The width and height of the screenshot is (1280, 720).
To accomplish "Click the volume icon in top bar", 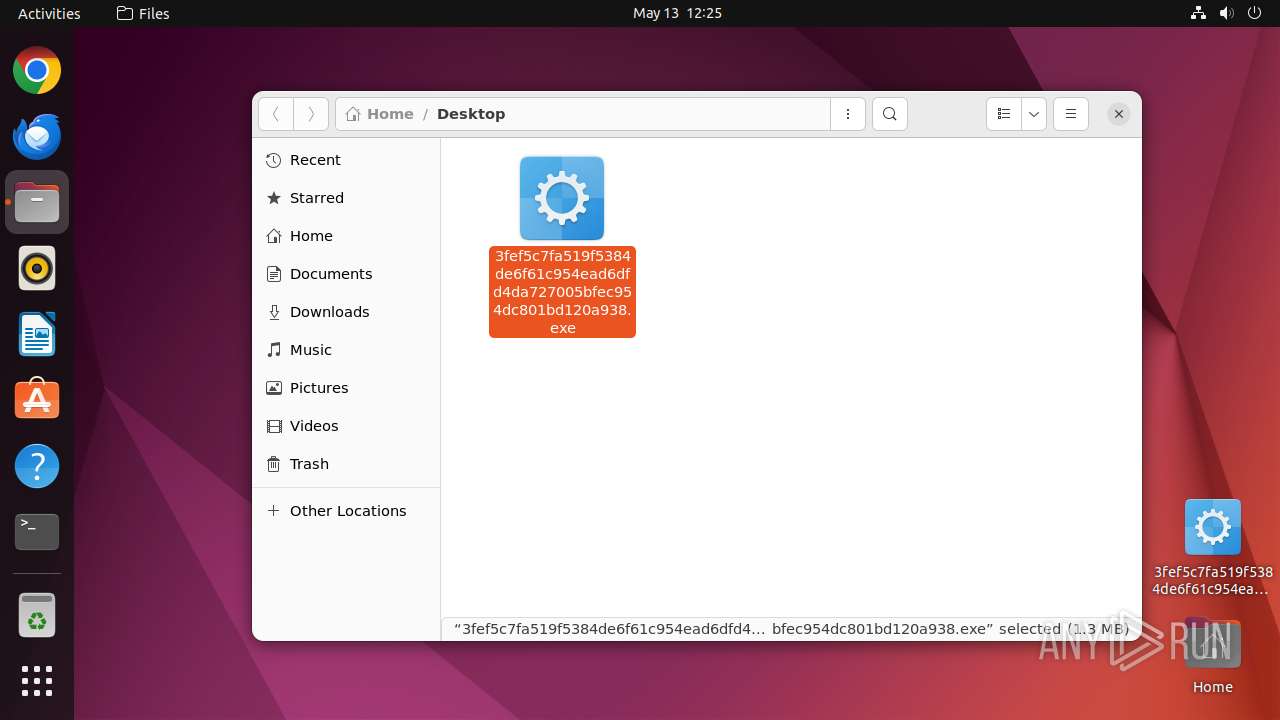I will coord(1226,13).
